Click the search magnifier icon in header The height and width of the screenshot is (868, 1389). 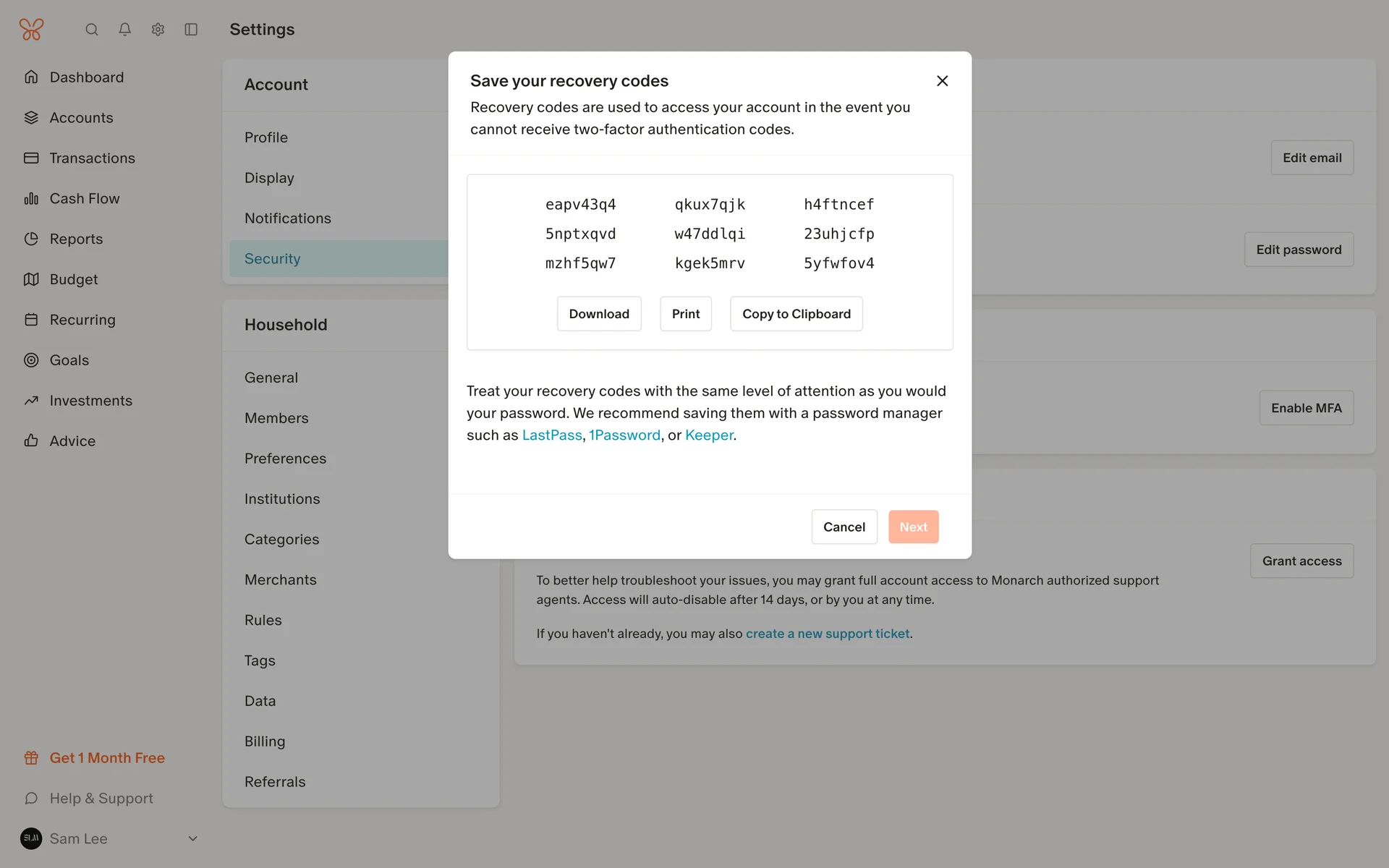click(x=91, y=30)
